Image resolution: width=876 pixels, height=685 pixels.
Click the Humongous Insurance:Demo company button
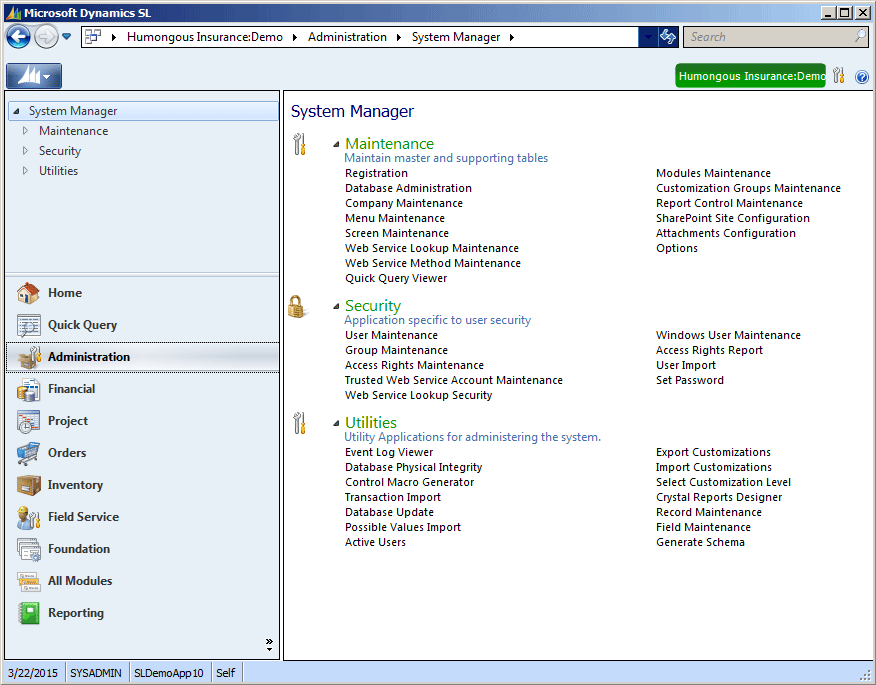point(750,76)
